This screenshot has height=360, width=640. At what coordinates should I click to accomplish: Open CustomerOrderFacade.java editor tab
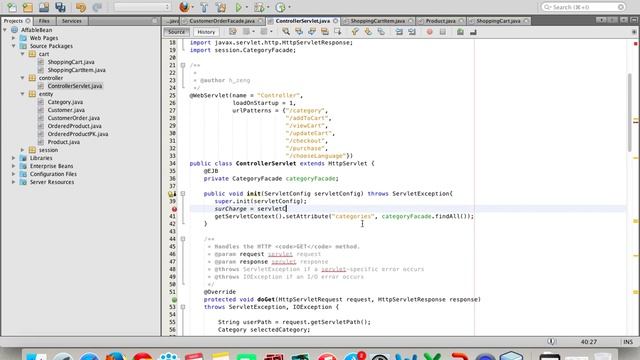222,21
